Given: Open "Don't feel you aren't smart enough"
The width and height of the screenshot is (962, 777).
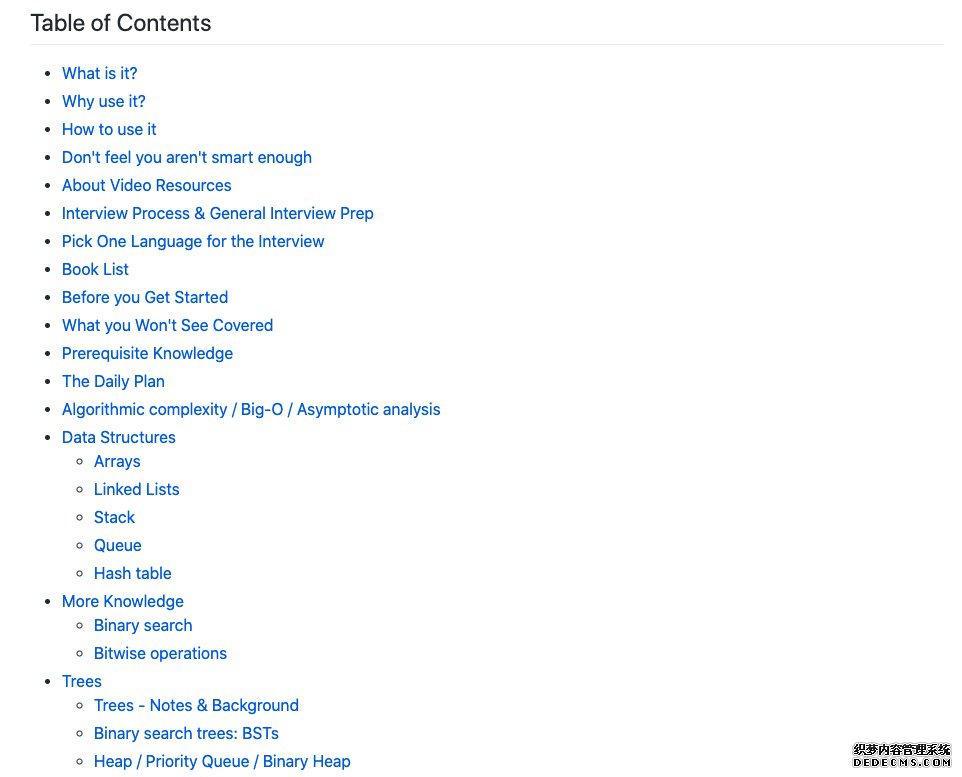Looking at the screenshot, I should [187, 158].
